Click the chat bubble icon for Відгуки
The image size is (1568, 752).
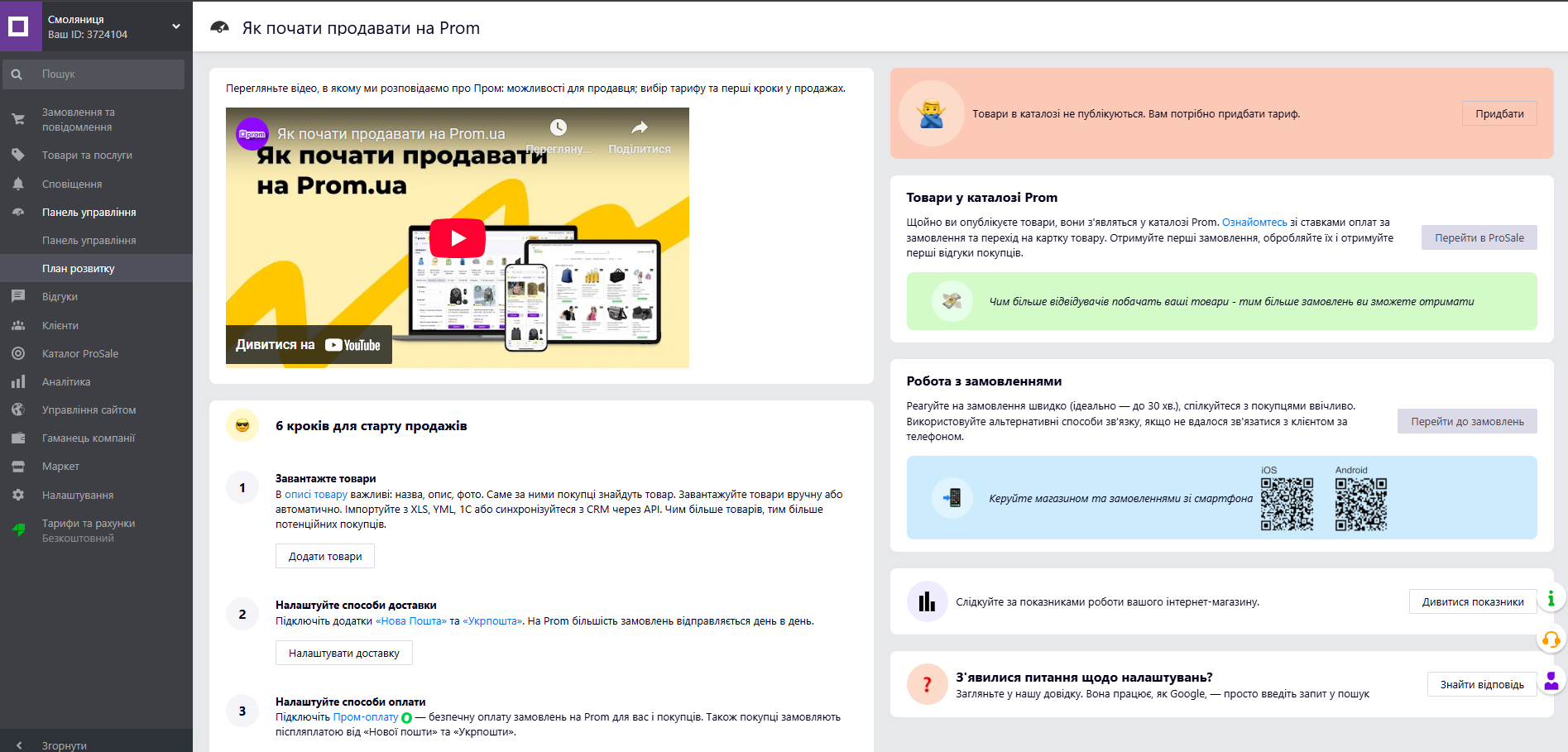coord(18,296)
